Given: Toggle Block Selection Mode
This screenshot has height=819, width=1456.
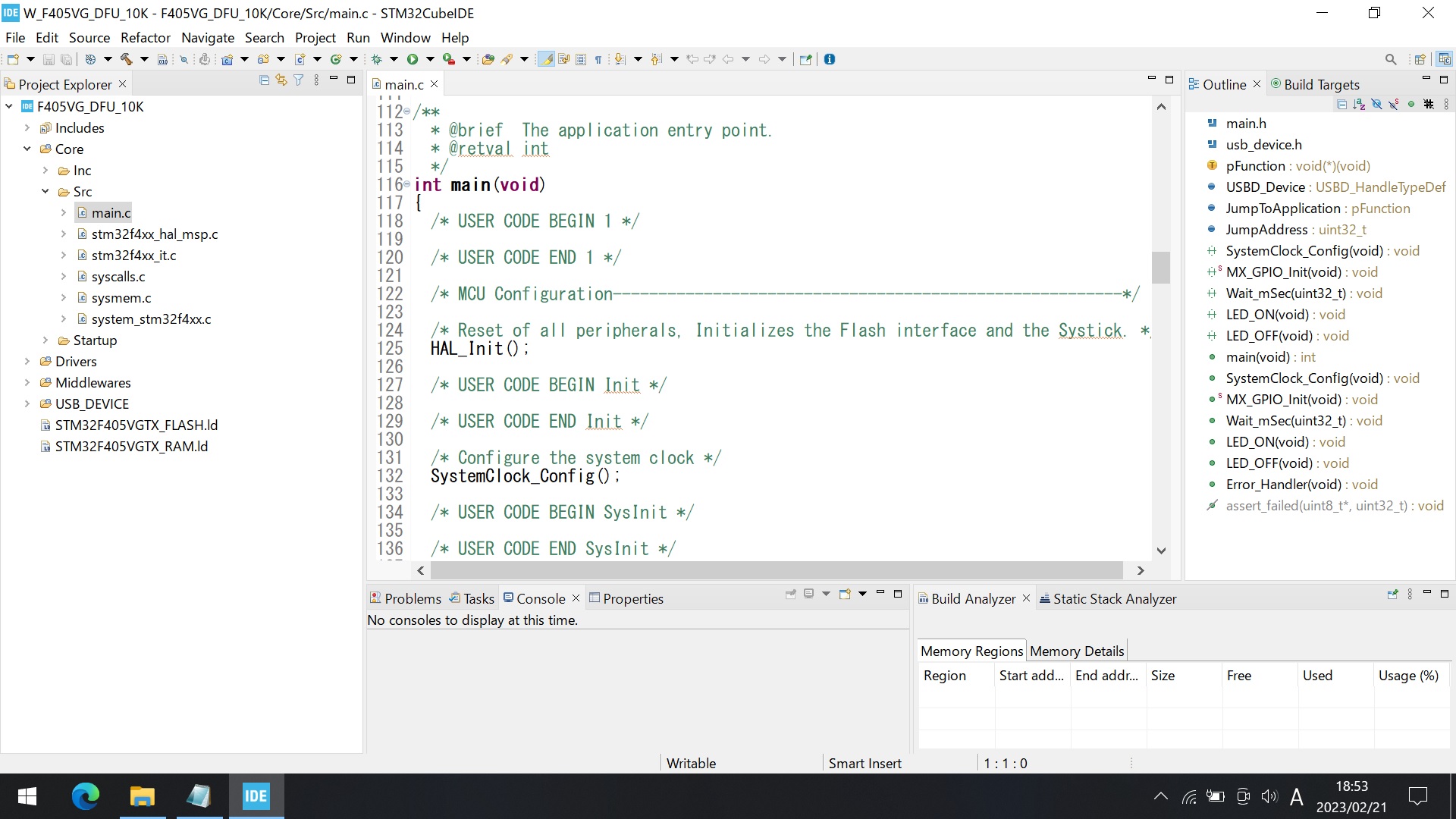Looking at the screenshot, I should (x=581, y=59).
